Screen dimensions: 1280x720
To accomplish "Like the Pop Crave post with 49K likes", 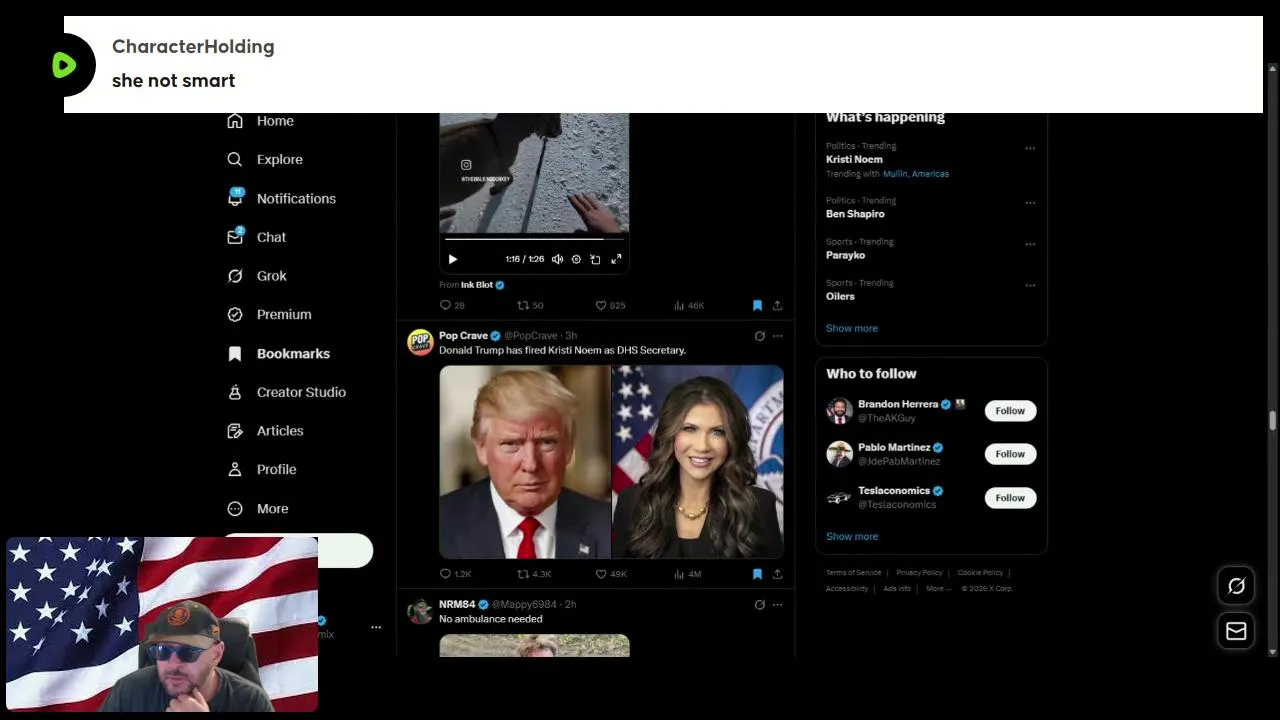I will point(611,574).
